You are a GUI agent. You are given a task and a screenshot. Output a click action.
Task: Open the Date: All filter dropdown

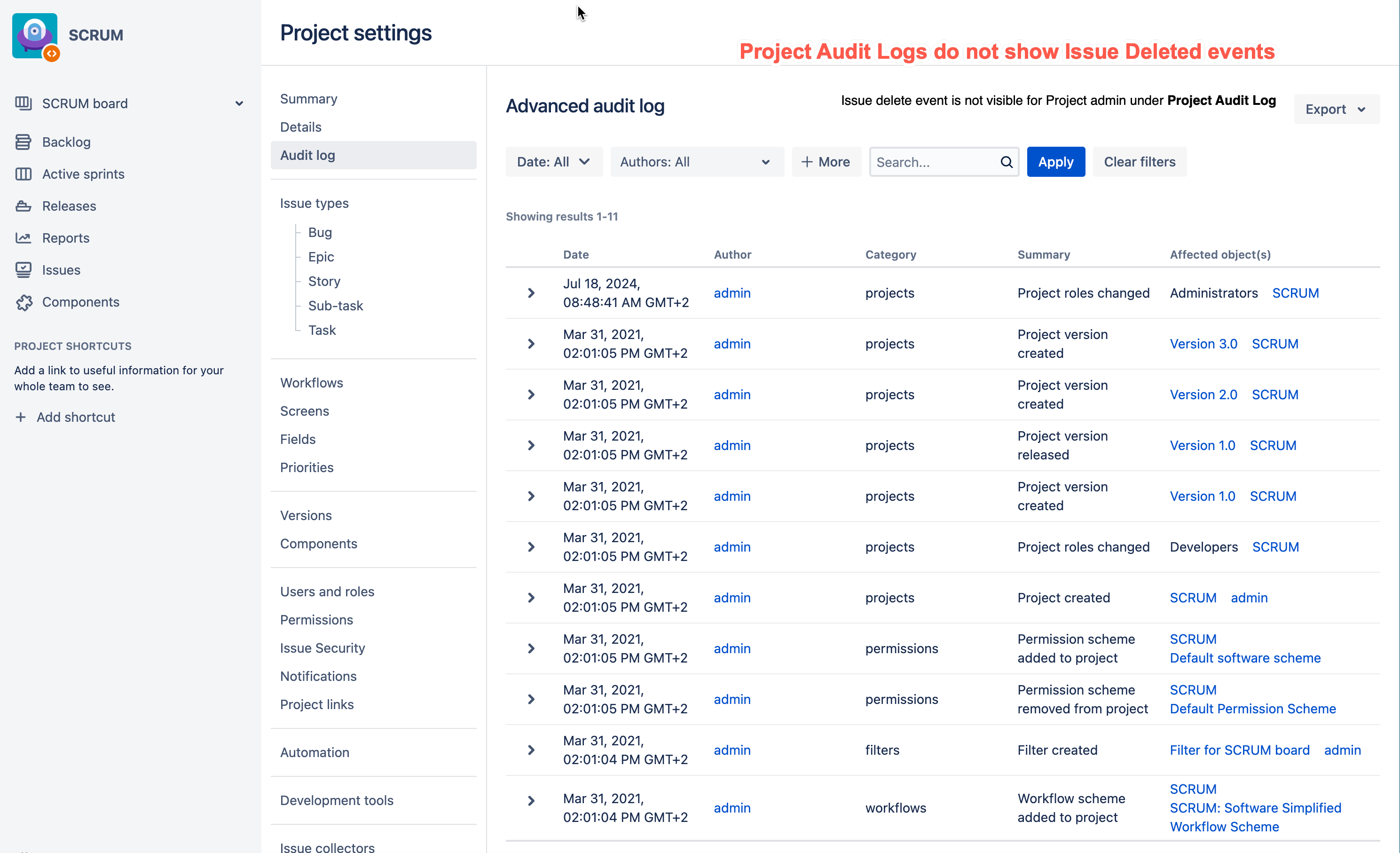pyautogui.click(x=553, y=162)
